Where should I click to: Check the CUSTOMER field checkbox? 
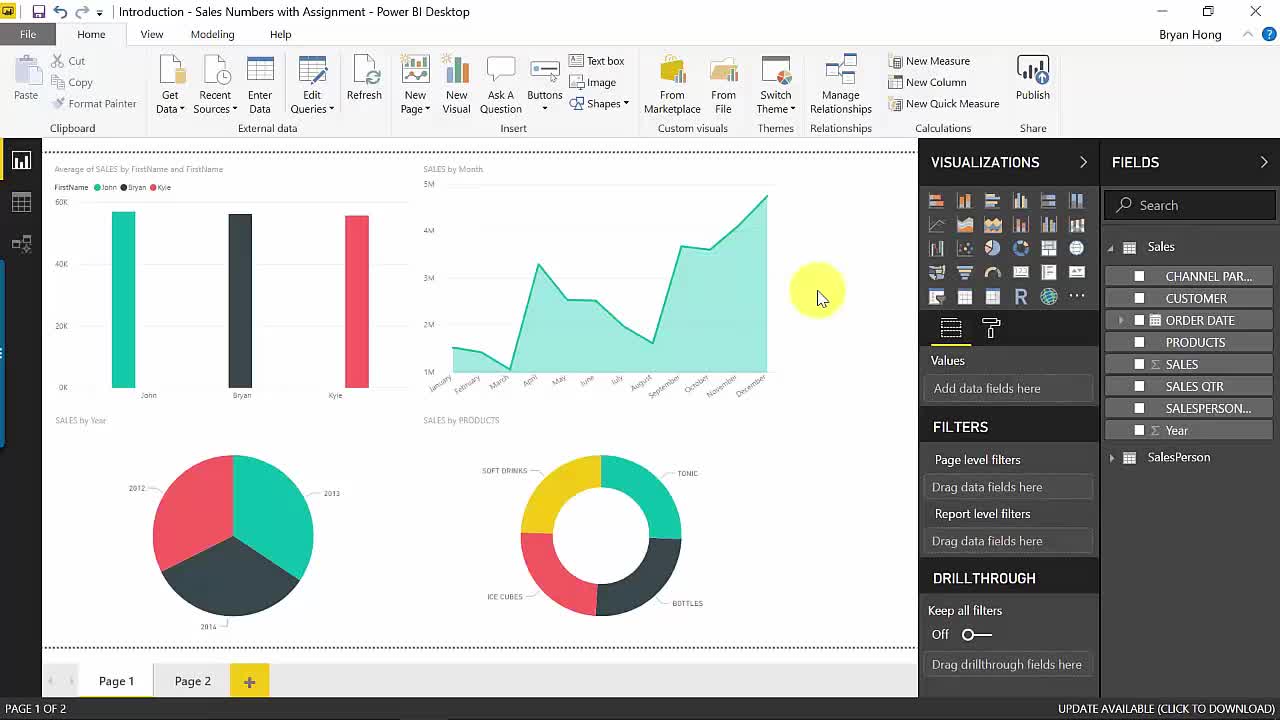[x=1139, y=298]
